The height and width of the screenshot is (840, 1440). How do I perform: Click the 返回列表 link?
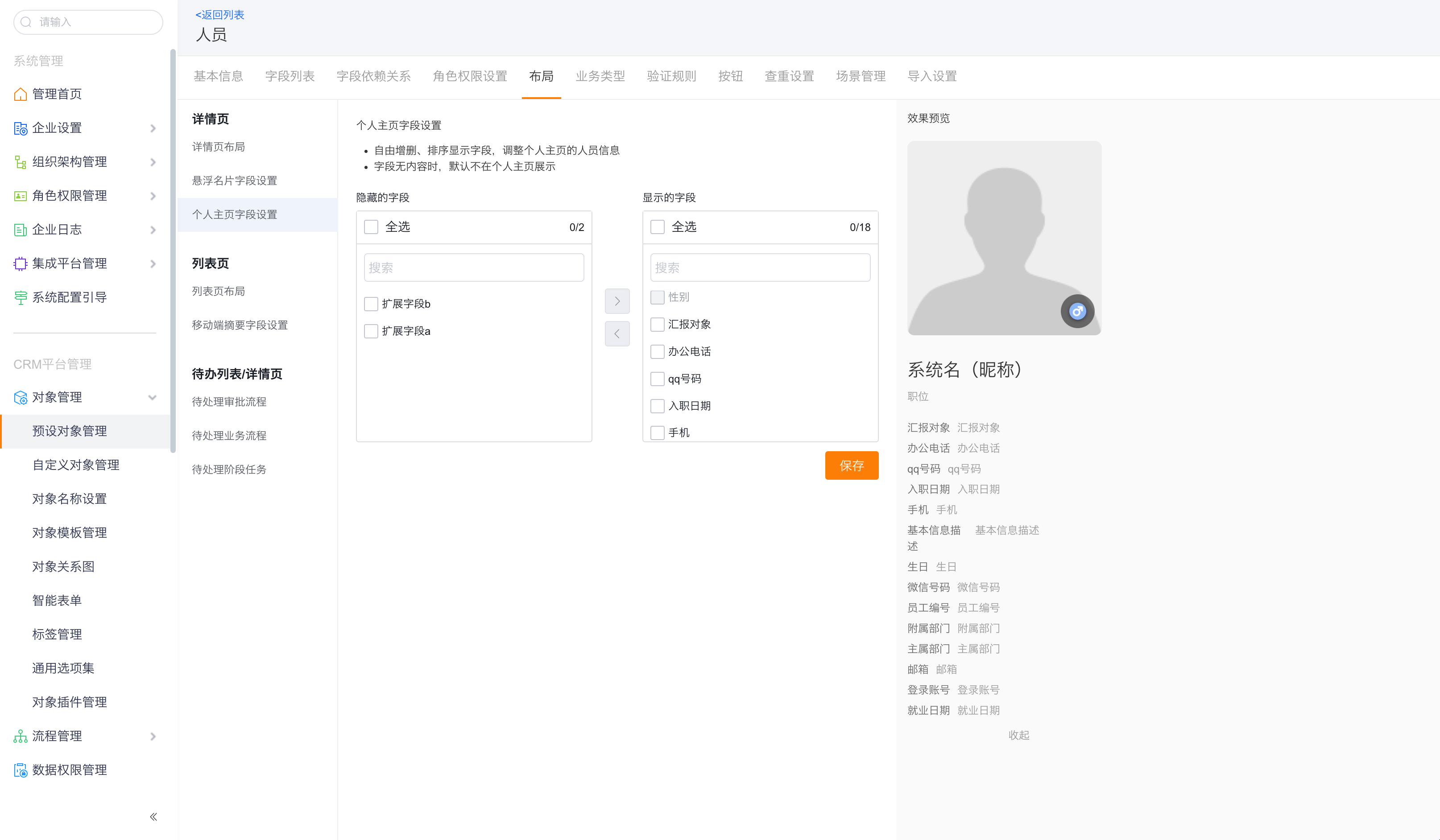point(219,15)
